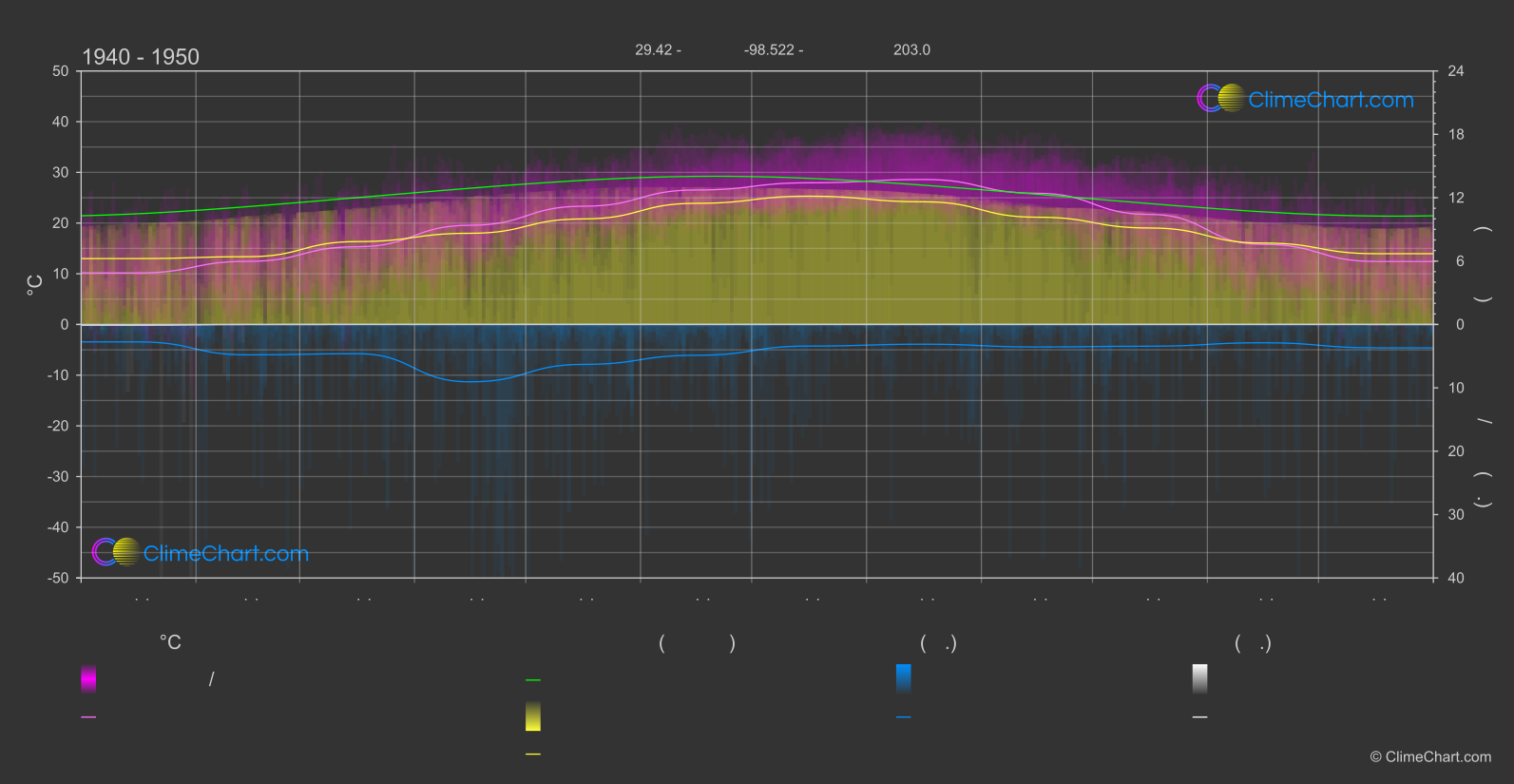1514x784 pixels.
Task: Select the 203.0 elevation value
Action: [x=911, y=50]
